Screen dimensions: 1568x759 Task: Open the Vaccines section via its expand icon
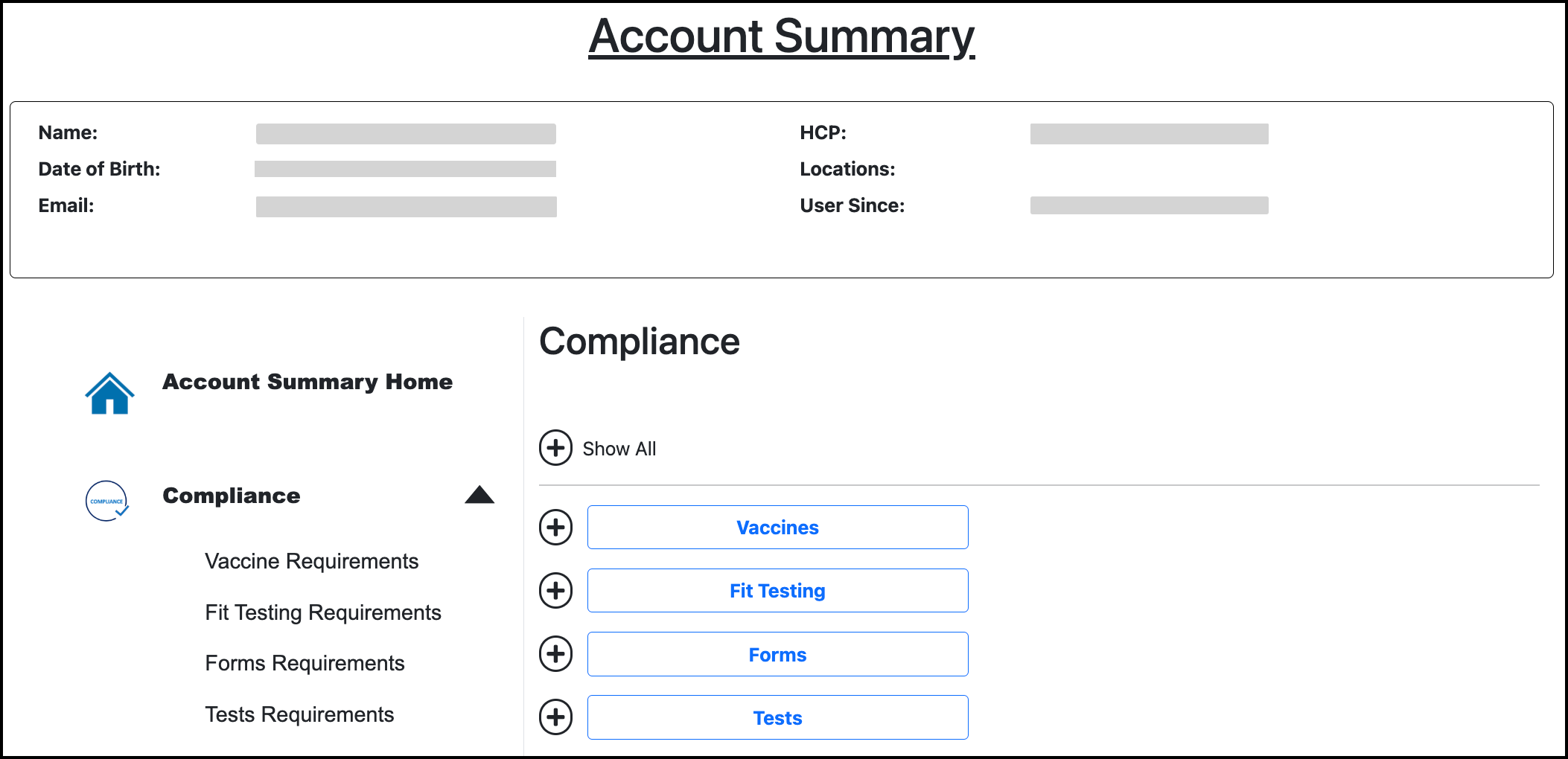pyautogui.click(x=555, y=527)
